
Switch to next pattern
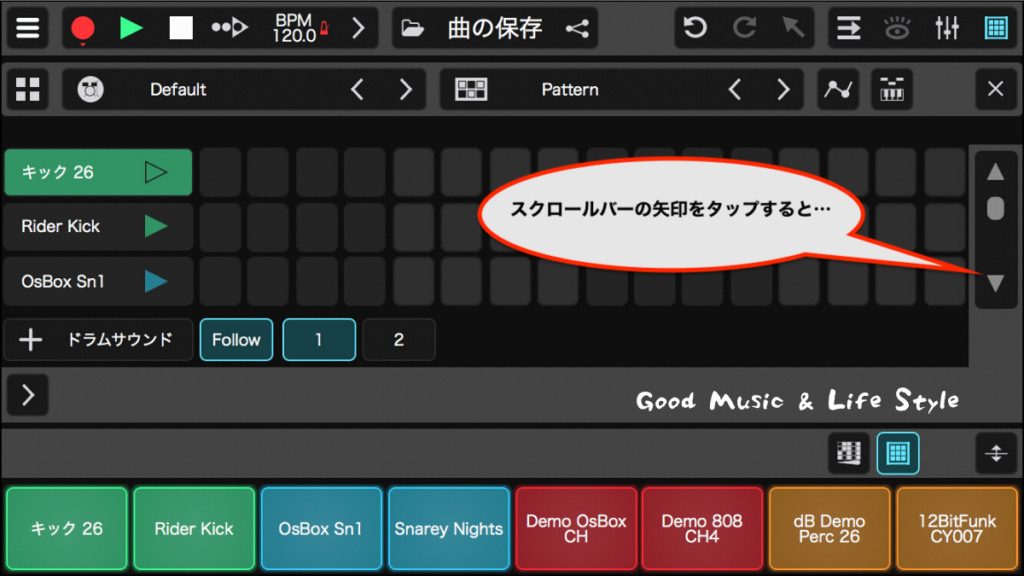click(783, 89)
